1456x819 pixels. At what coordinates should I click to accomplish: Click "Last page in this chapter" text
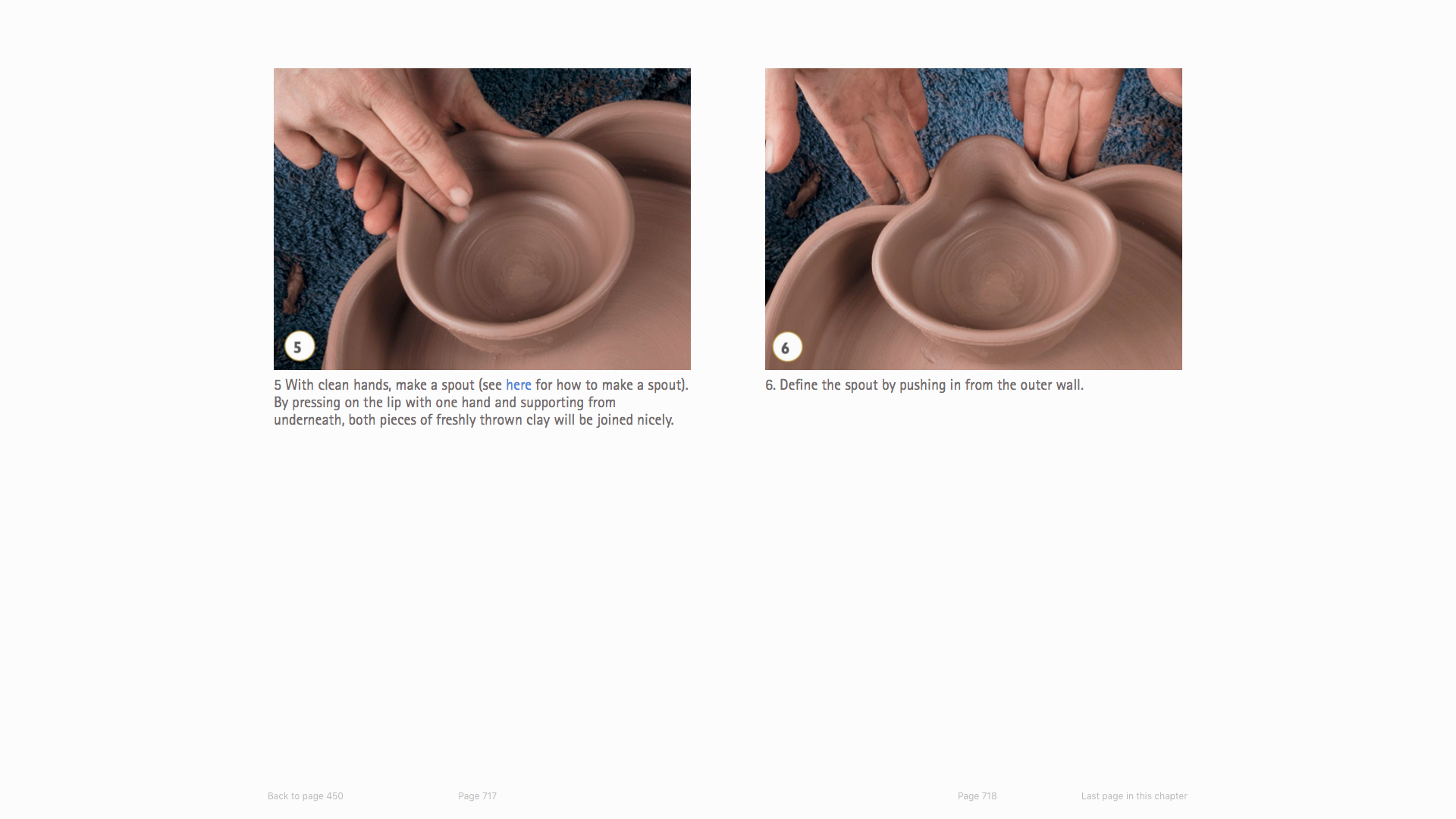pyautogui.click(x=1134, y=796)
